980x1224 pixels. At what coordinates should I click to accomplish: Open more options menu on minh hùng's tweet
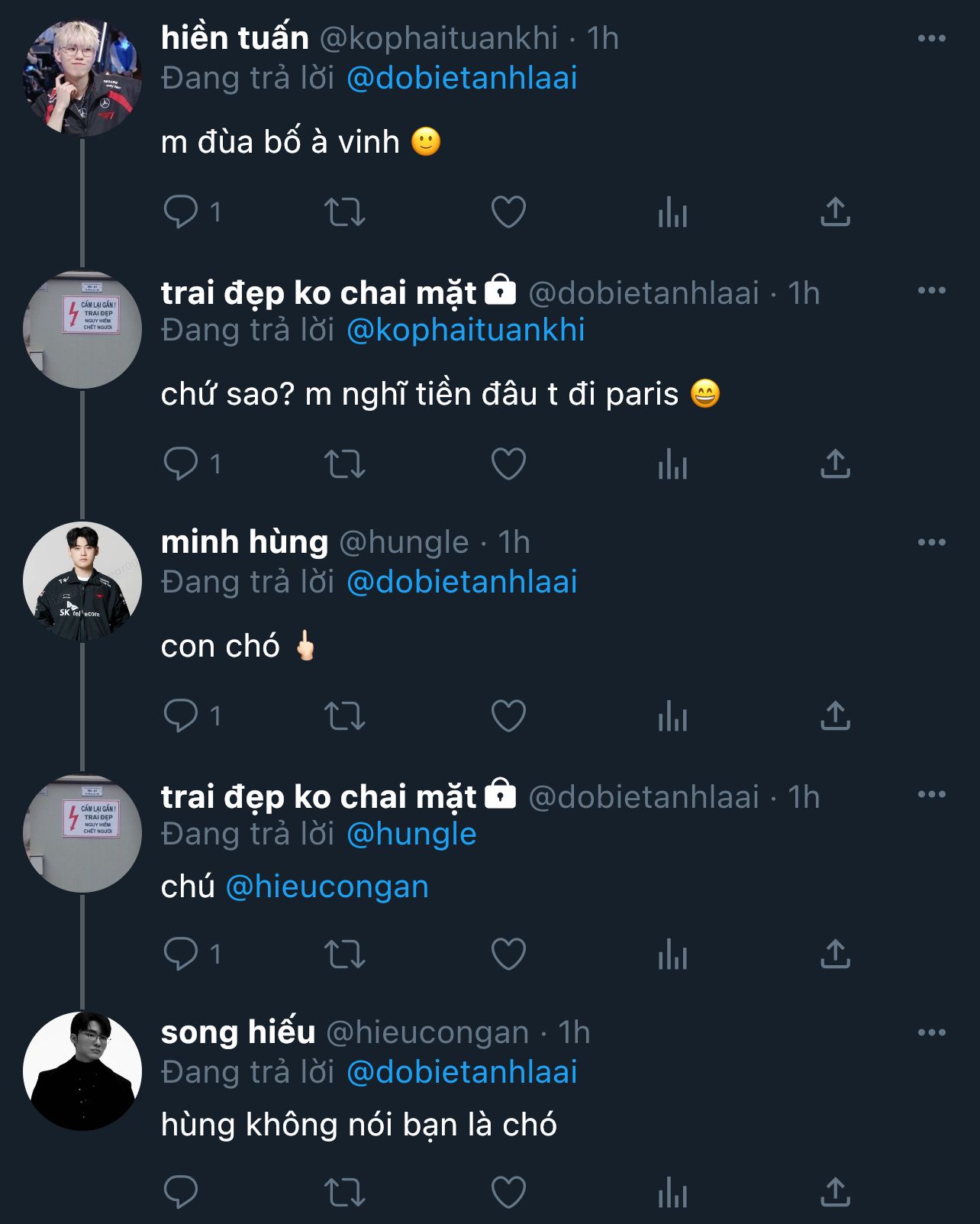click(x=931, y=542)
